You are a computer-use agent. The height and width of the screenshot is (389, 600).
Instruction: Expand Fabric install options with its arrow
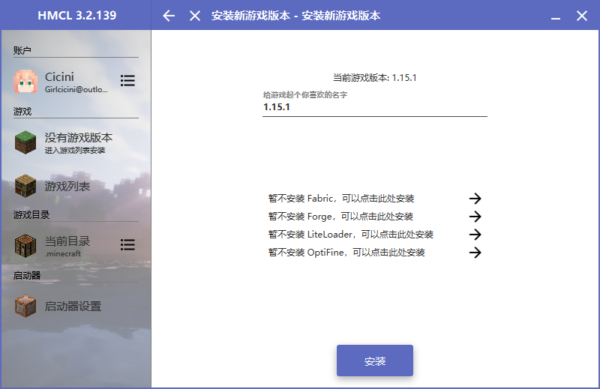pos(475,198)
